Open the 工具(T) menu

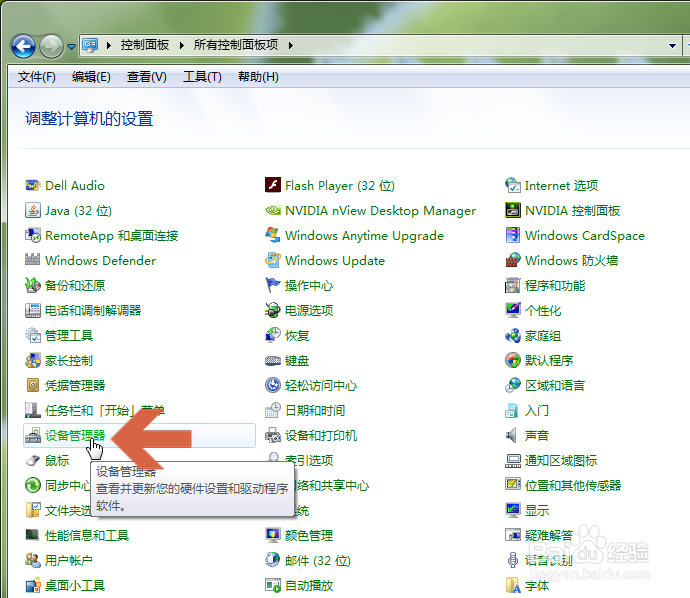[x=202, y=77]
